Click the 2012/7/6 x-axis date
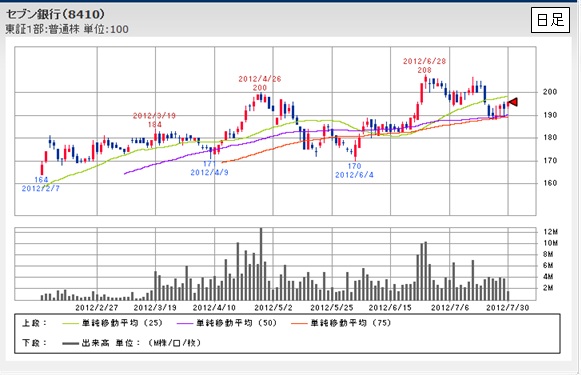The height and width of the screenshot is (375, 581). click(x=450, y=308)
